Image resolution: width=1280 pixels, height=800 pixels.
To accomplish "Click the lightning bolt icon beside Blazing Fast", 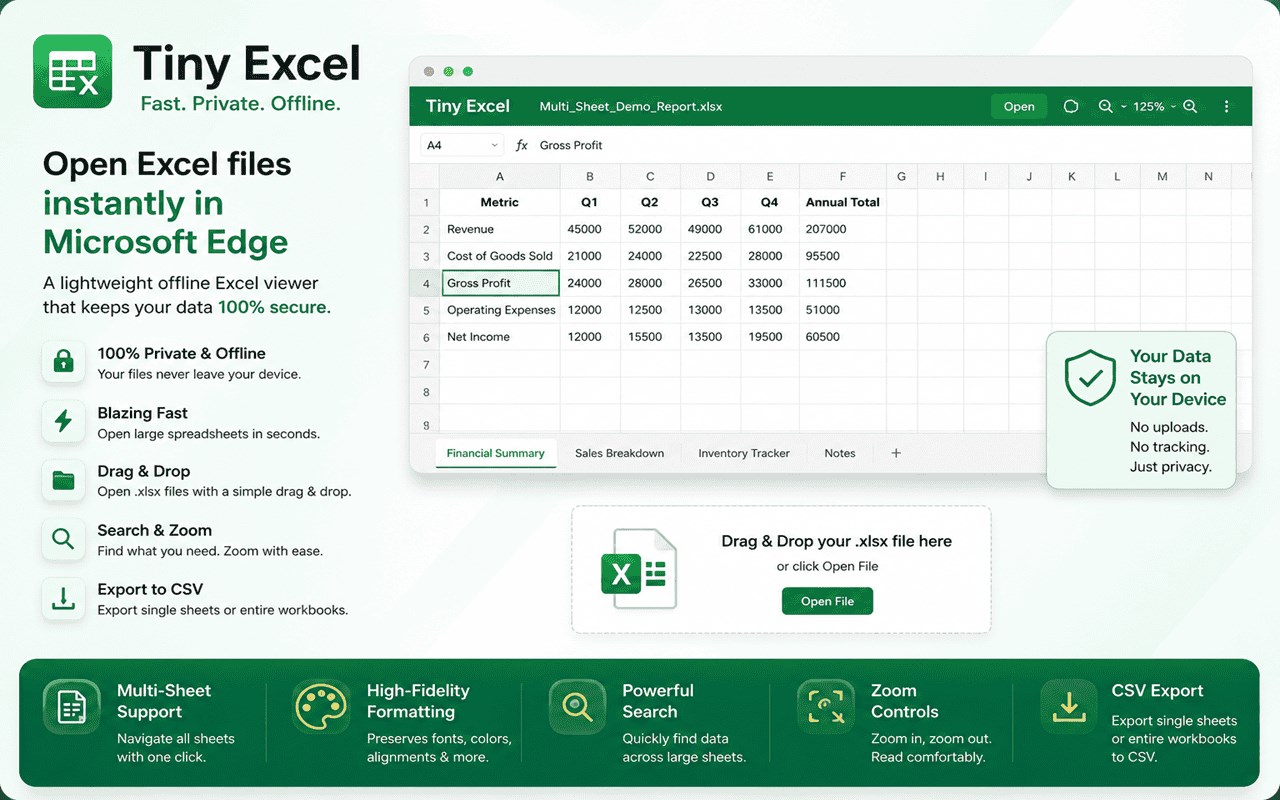I will (x=63, y=421).
